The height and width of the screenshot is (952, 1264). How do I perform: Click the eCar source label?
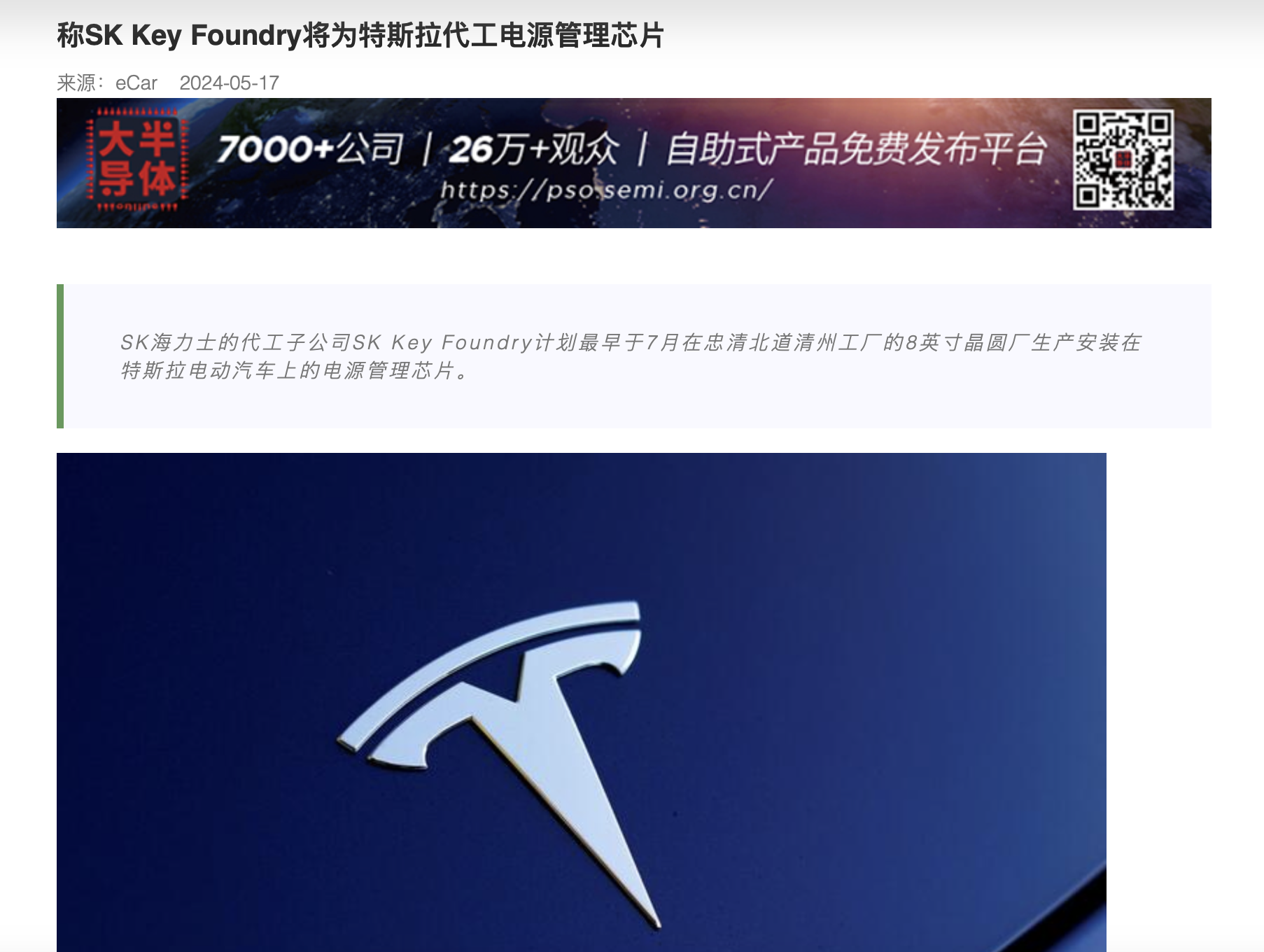click(x=136, y=83)
